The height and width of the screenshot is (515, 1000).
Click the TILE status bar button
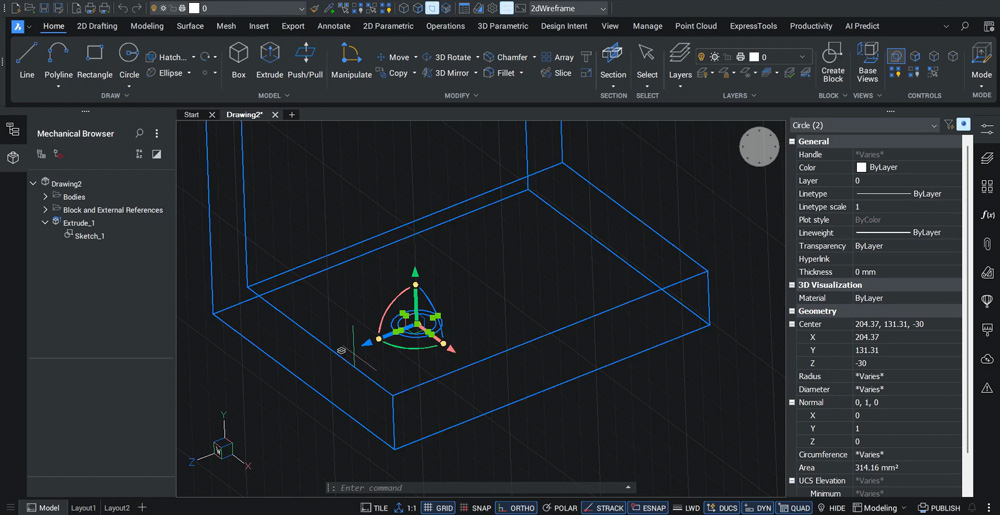[374, 508]
